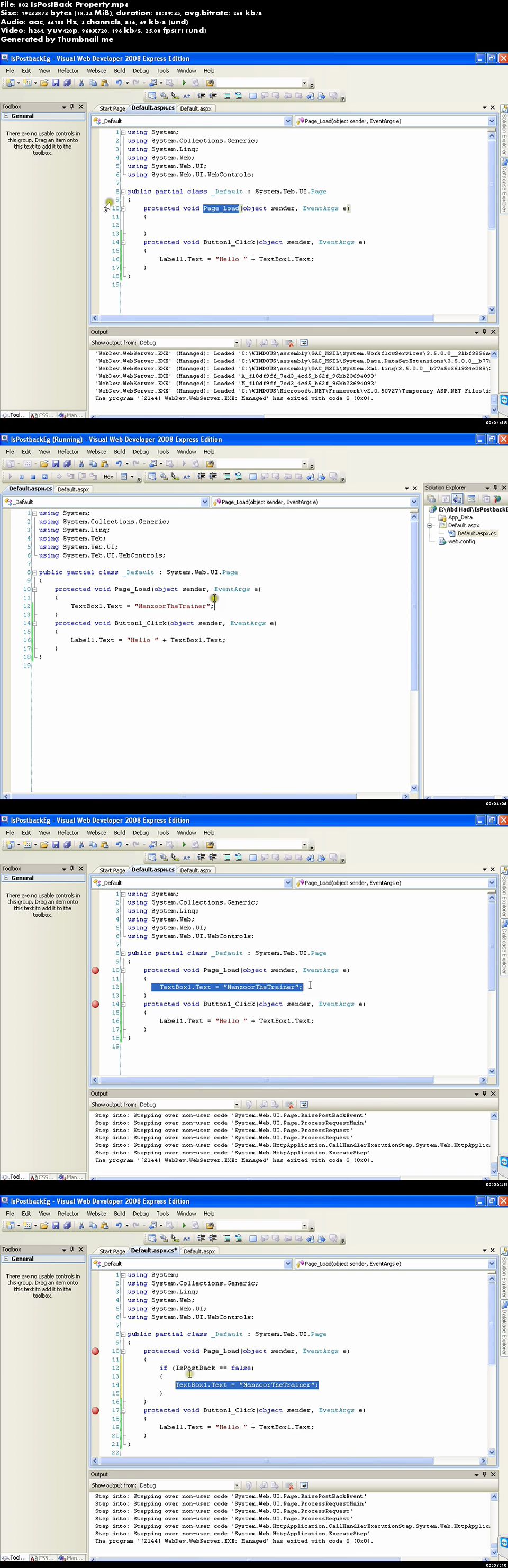Collapse Button1_Click method in Running window code
This screenshot has width=508, height=1568.
(34, 623)
